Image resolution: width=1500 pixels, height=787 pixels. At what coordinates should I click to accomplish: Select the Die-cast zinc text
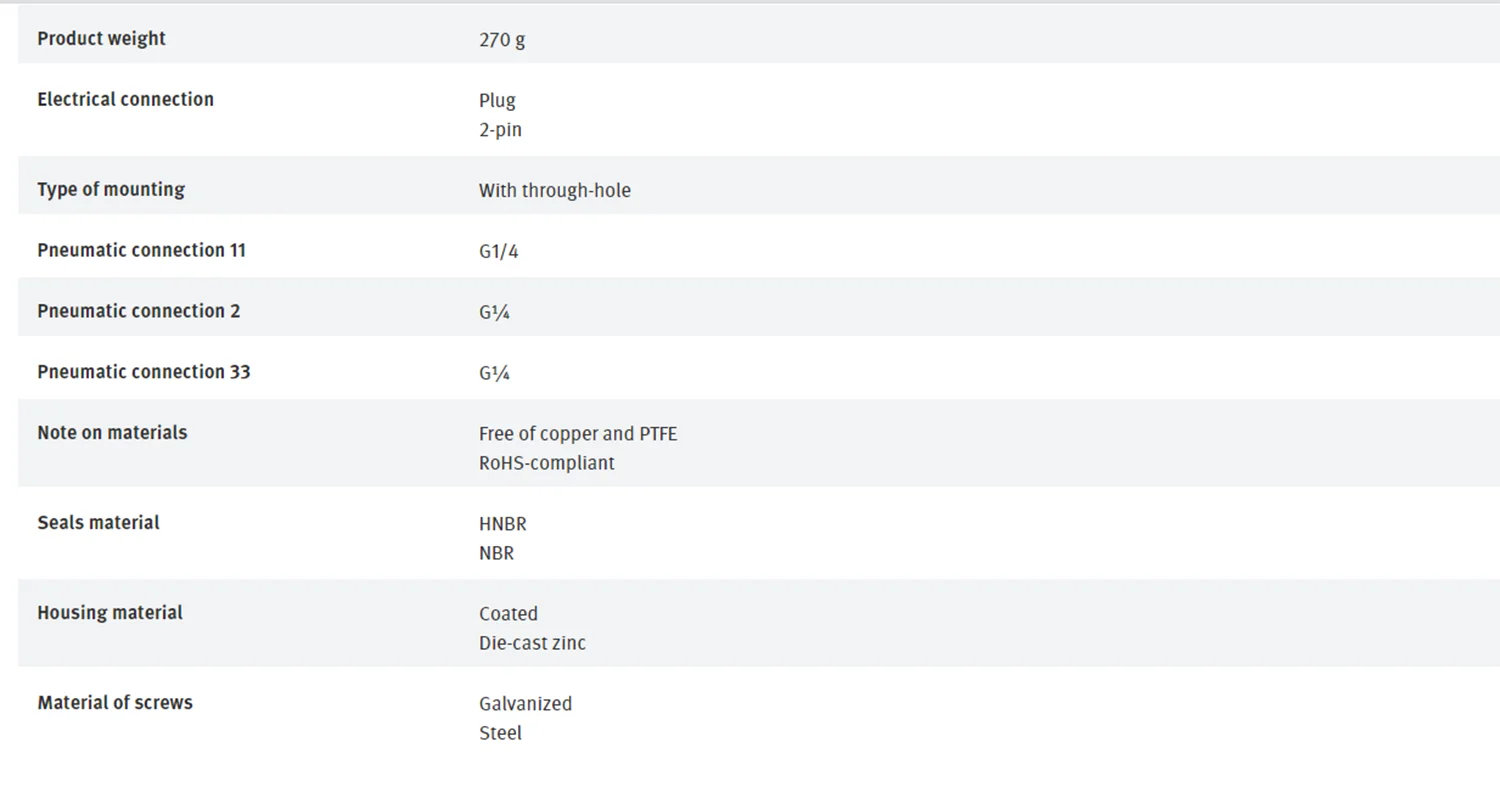coord(532,643)
